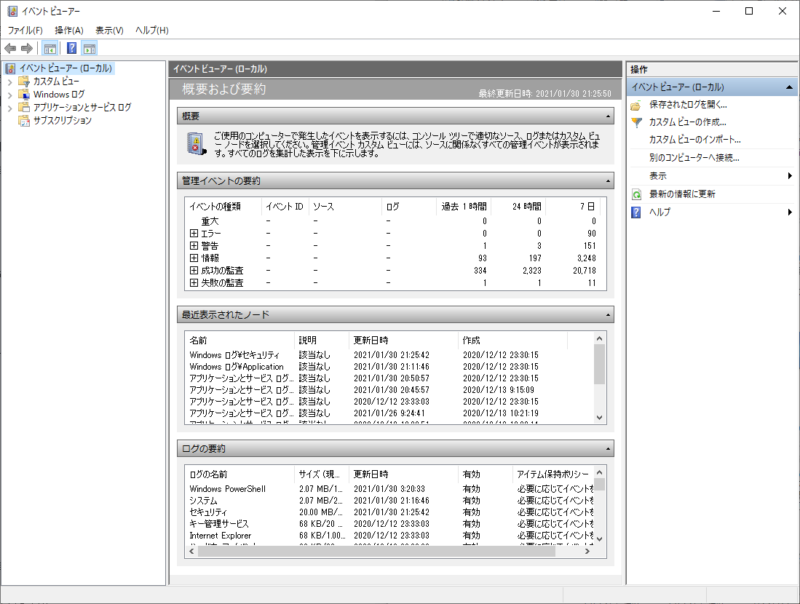
Task: Expand the 警告 event type row
Action: [x=194, y=245]
